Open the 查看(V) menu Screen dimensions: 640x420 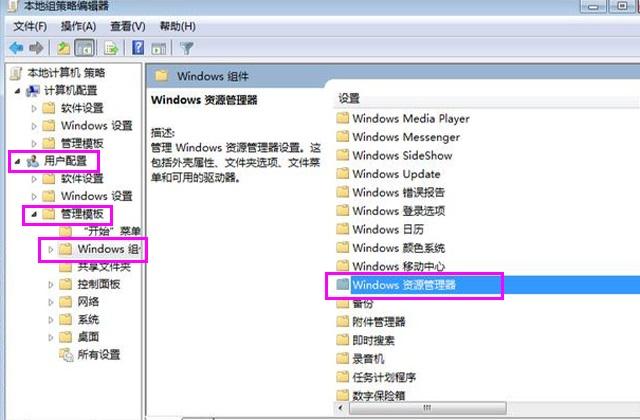tap(127, 25)
